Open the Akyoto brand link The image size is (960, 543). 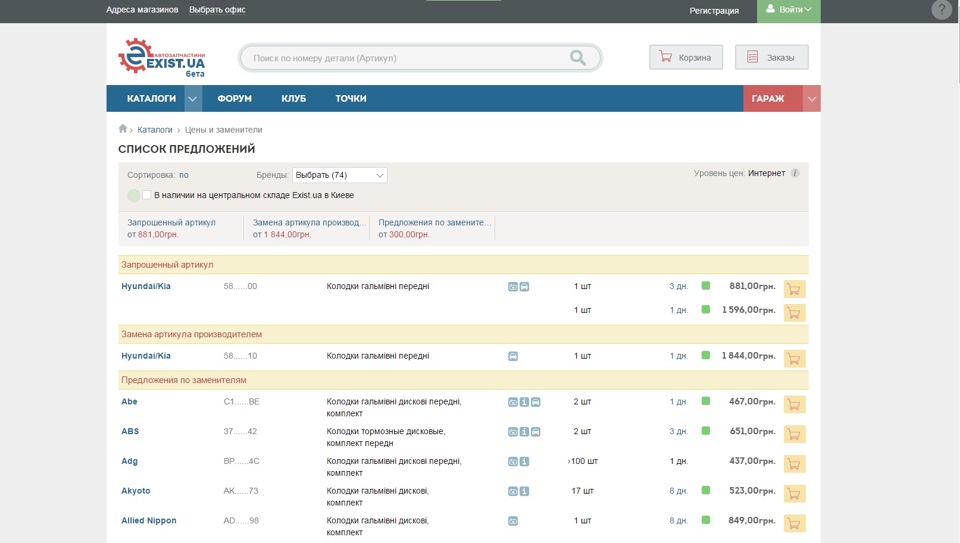(135, 491)
